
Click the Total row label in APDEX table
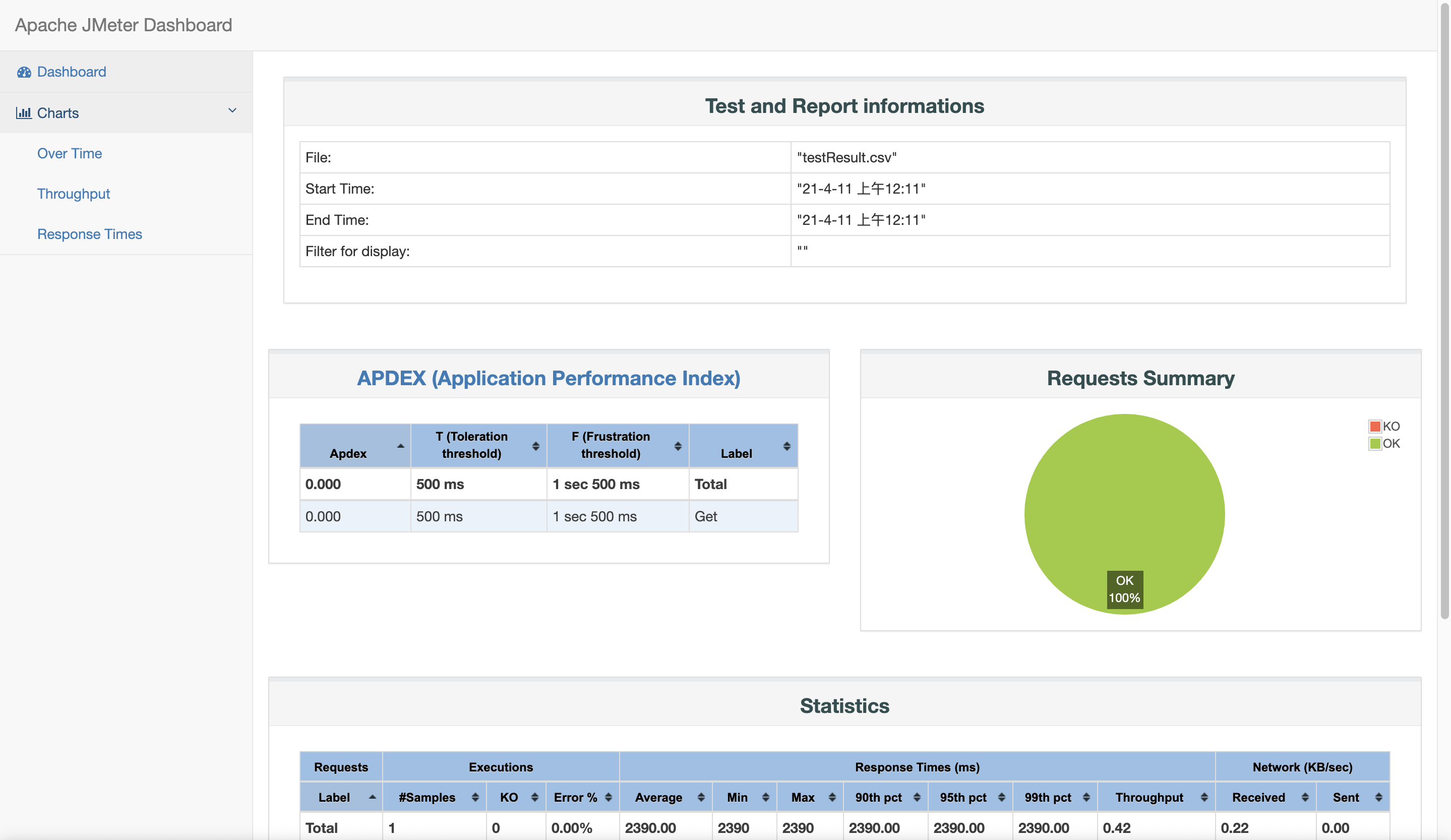(x=710, y=484)
